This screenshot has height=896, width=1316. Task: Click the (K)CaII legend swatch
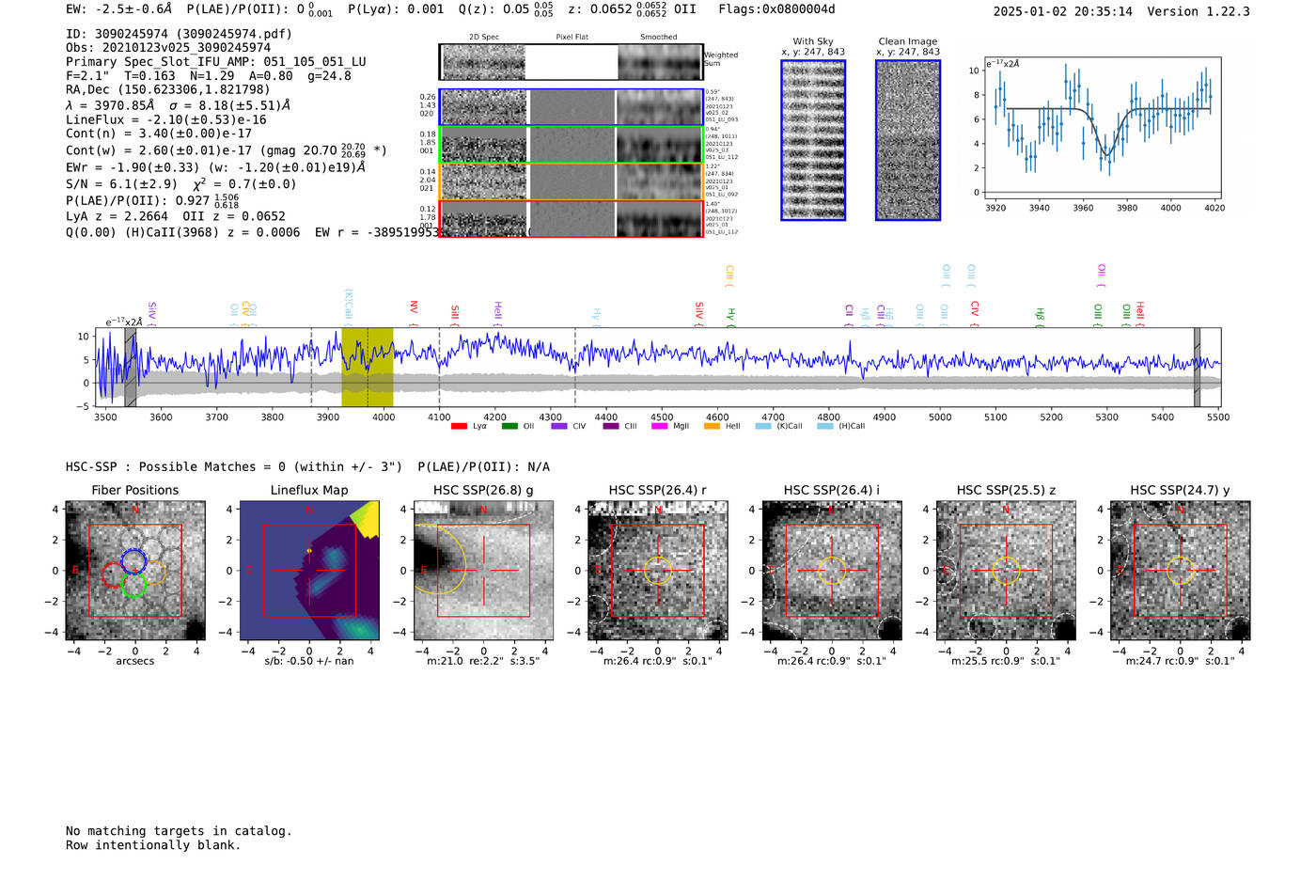763,427
